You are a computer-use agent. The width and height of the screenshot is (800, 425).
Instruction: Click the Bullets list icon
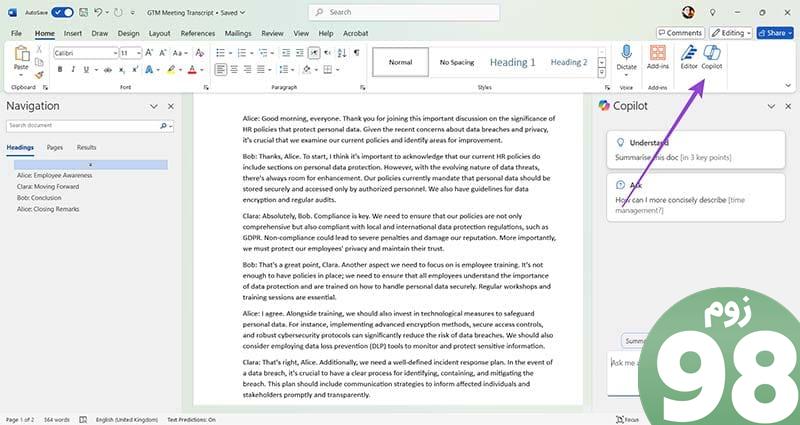tap(220, 53)
